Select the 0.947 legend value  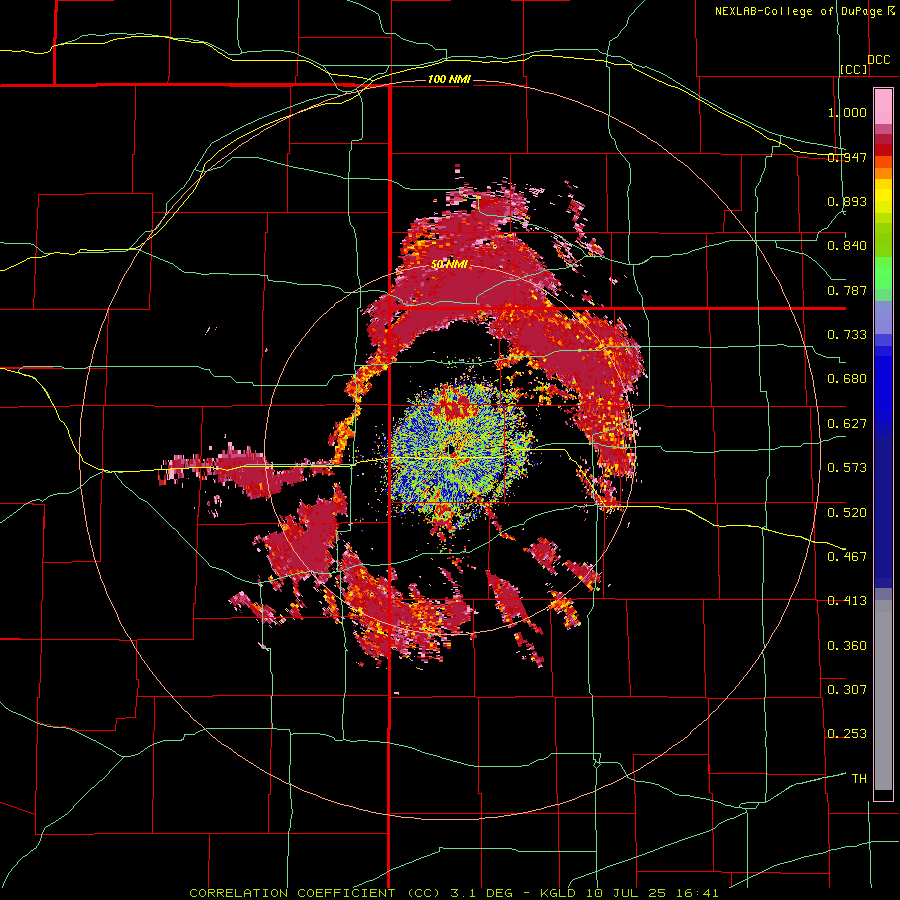point(847,157)
